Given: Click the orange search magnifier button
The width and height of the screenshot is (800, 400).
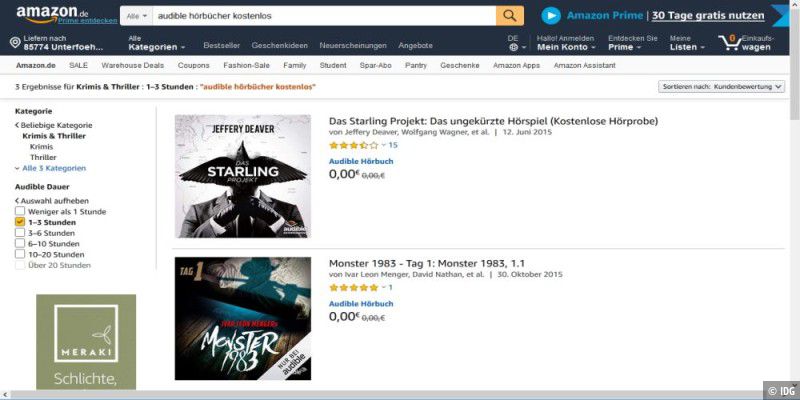Looking at the screenshot, I should pyautogui.click(x=510, y=16).
